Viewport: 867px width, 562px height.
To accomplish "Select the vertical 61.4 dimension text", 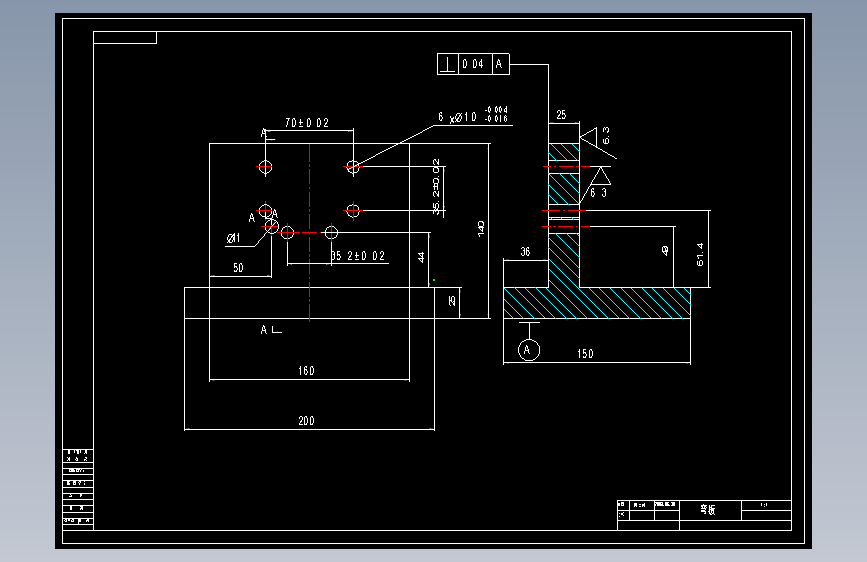I will click(700, 254).
